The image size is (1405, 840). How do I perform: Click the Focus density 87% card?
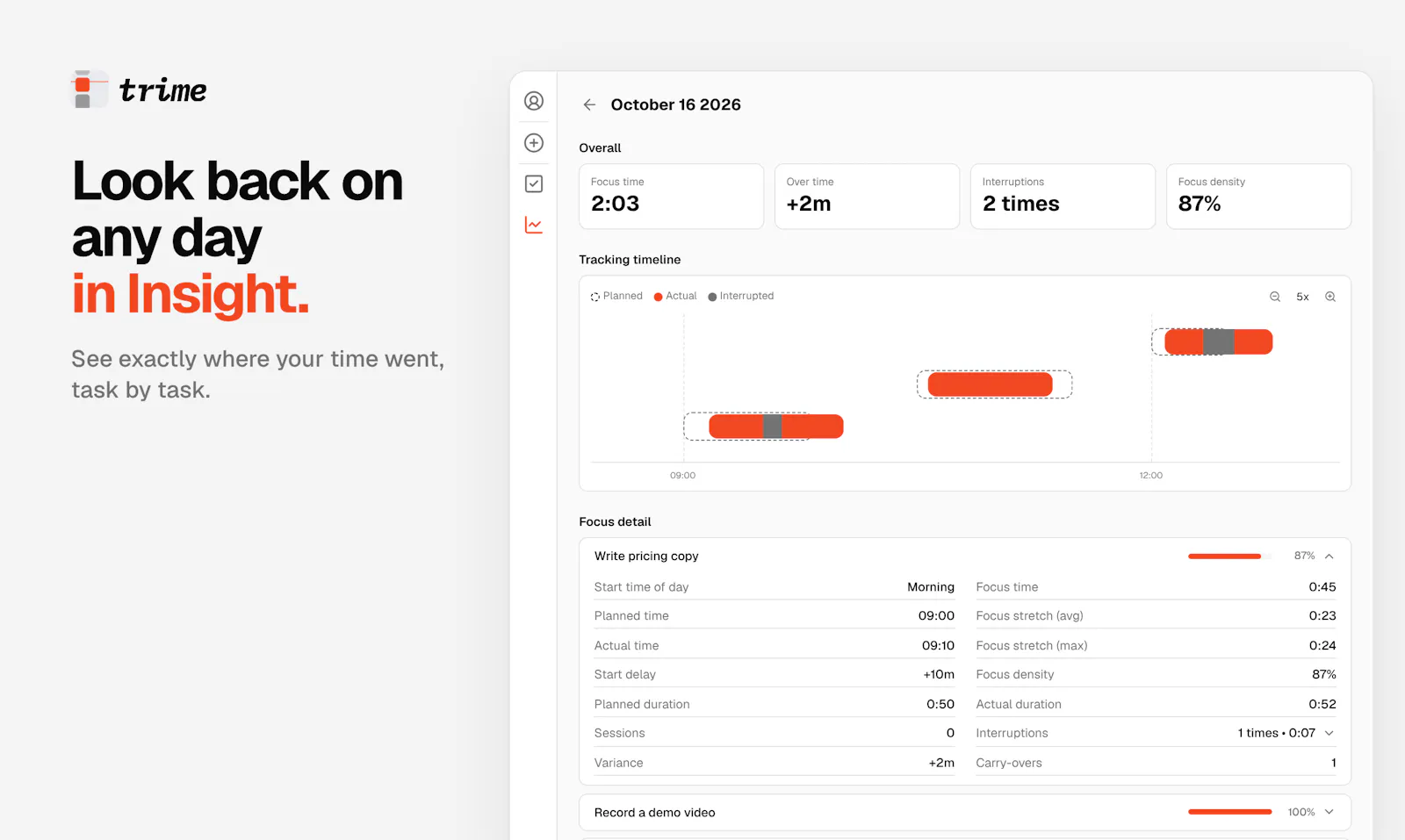pyautogui.click(x=1258, y=197)
